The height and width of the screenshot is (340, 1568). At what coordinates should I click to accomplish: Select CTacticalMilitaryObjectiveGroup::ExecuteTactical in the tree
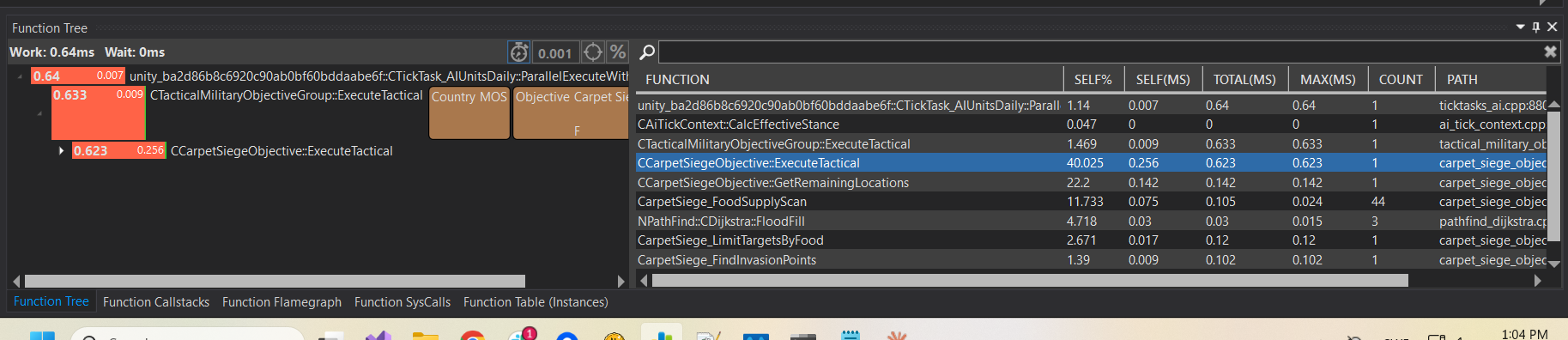(287, 95)
